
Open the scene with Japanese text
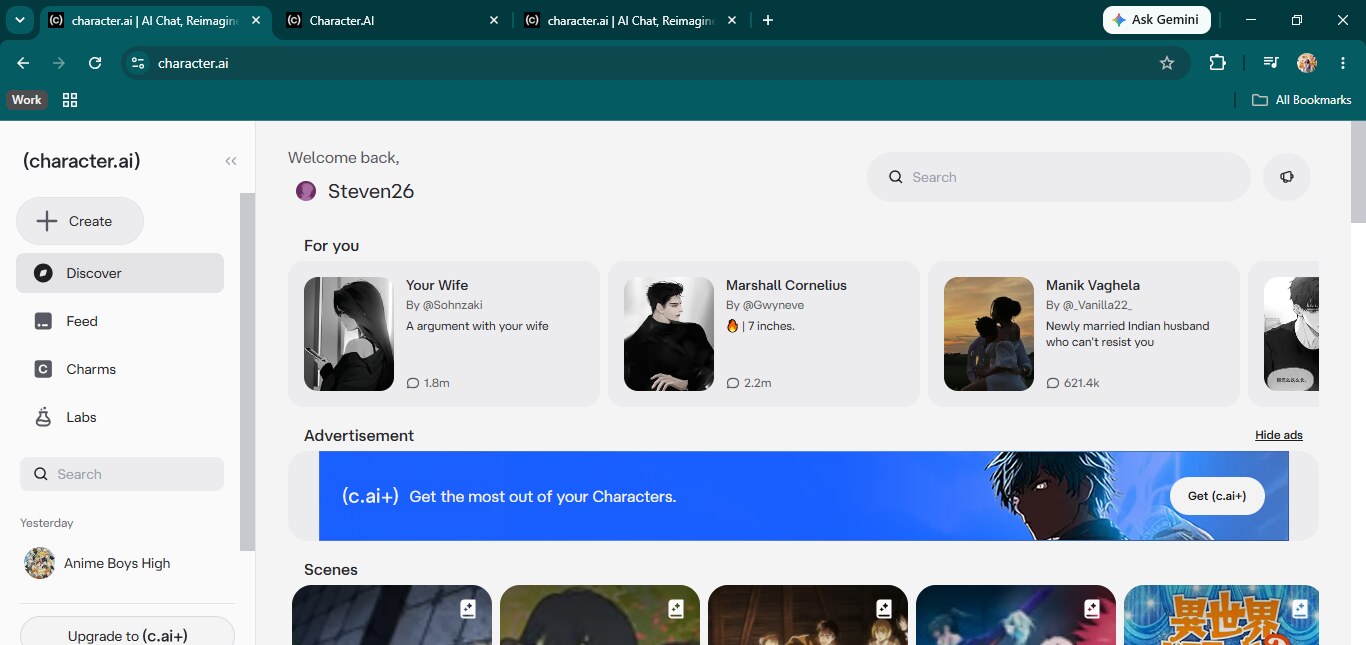[x=1221, y=615]
